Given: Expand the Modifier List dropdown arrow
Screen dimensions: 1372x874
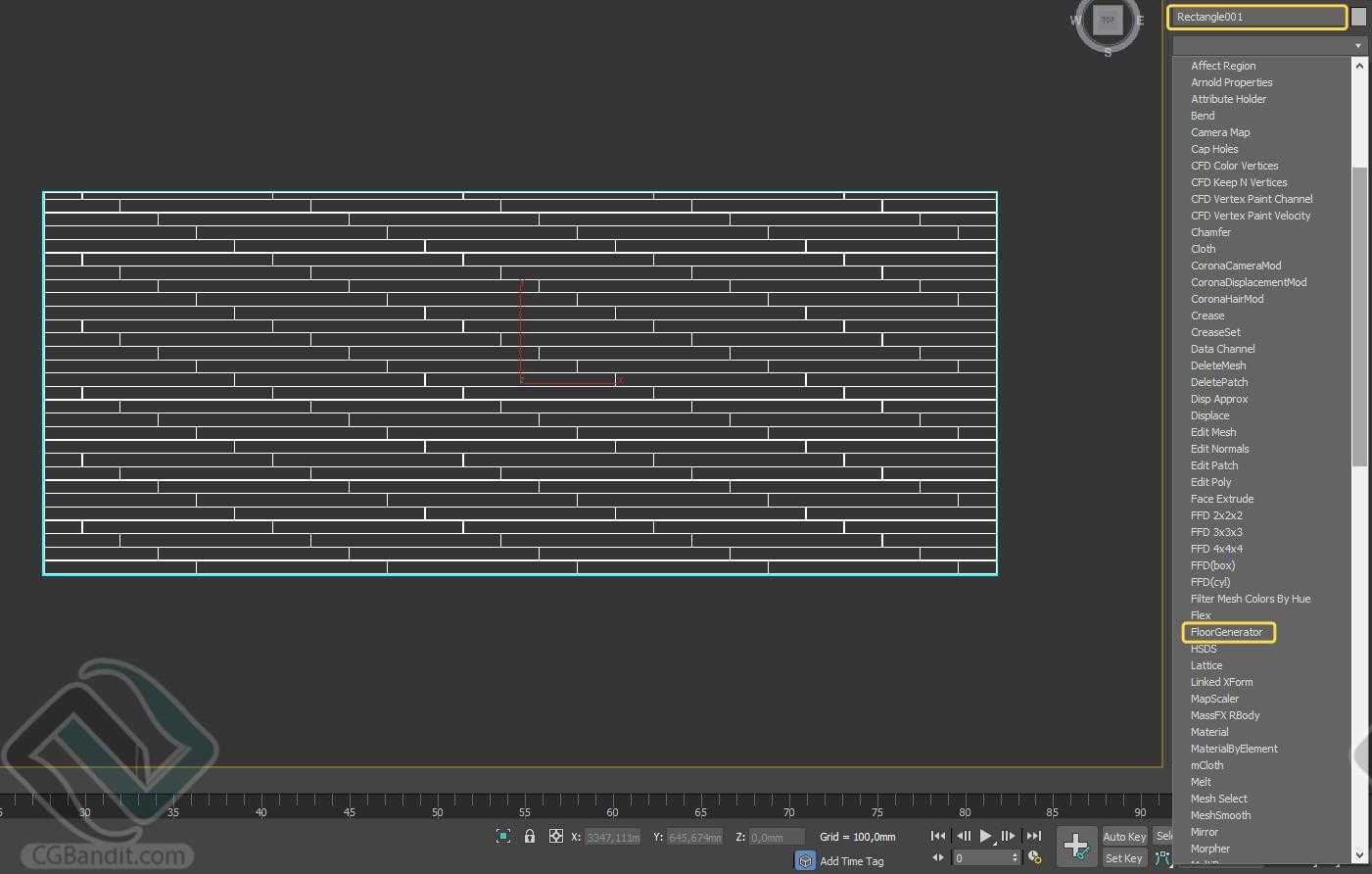Looking at the screenshot, I should tap(1357, 46).
